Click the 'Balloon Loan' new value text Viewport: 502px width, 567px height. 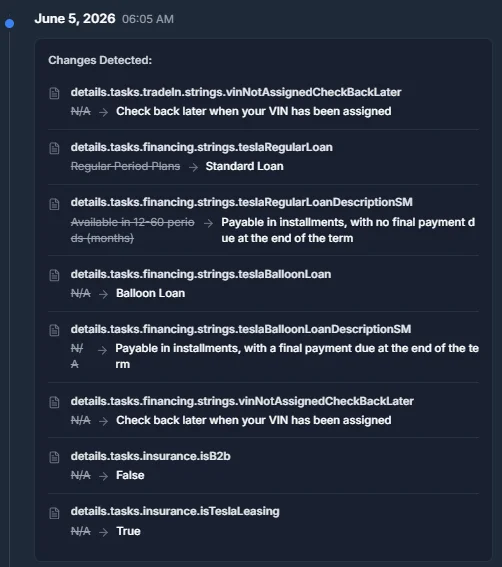150,293
